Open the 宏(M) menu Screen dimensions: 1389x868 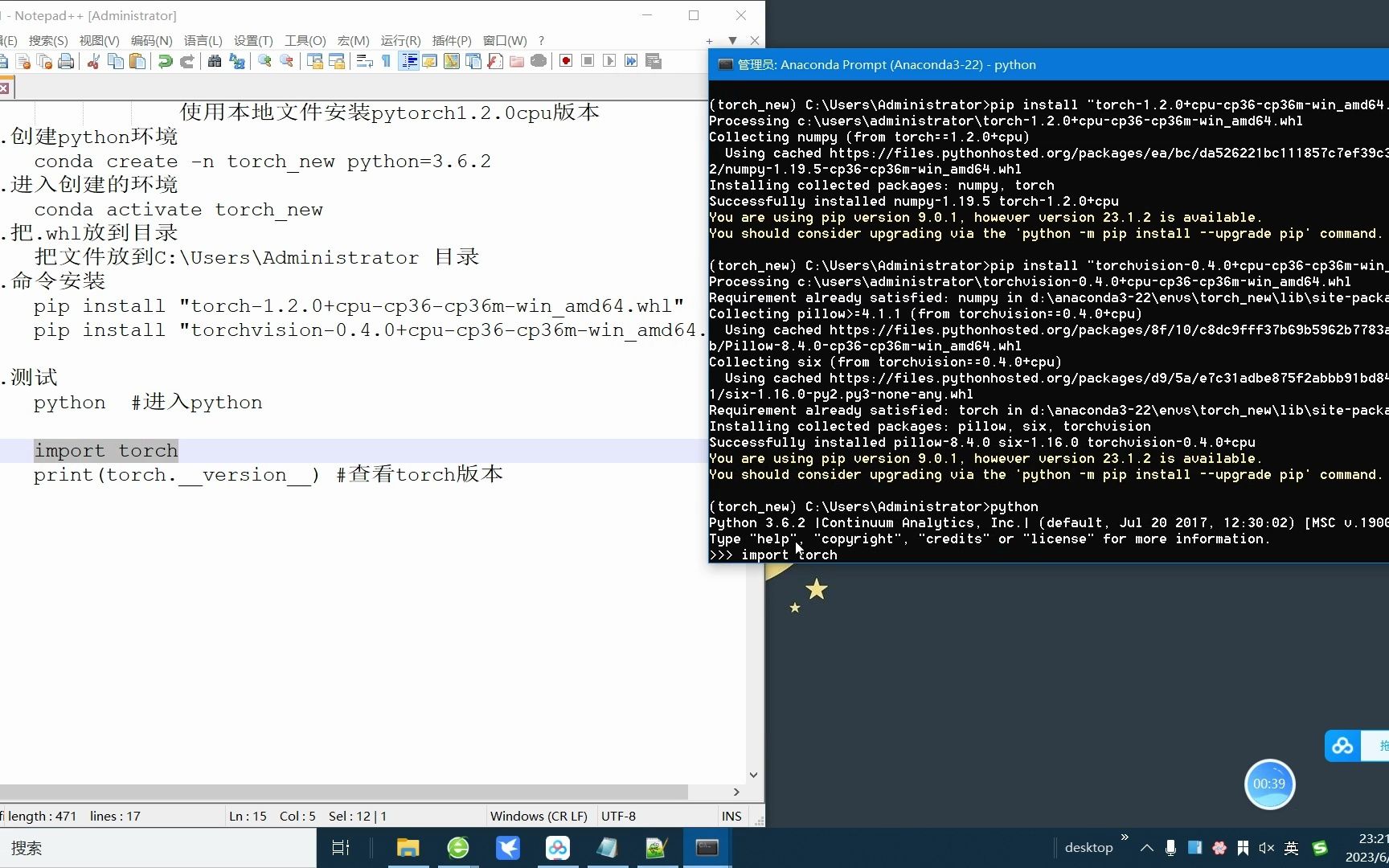(x=354, y=40)
